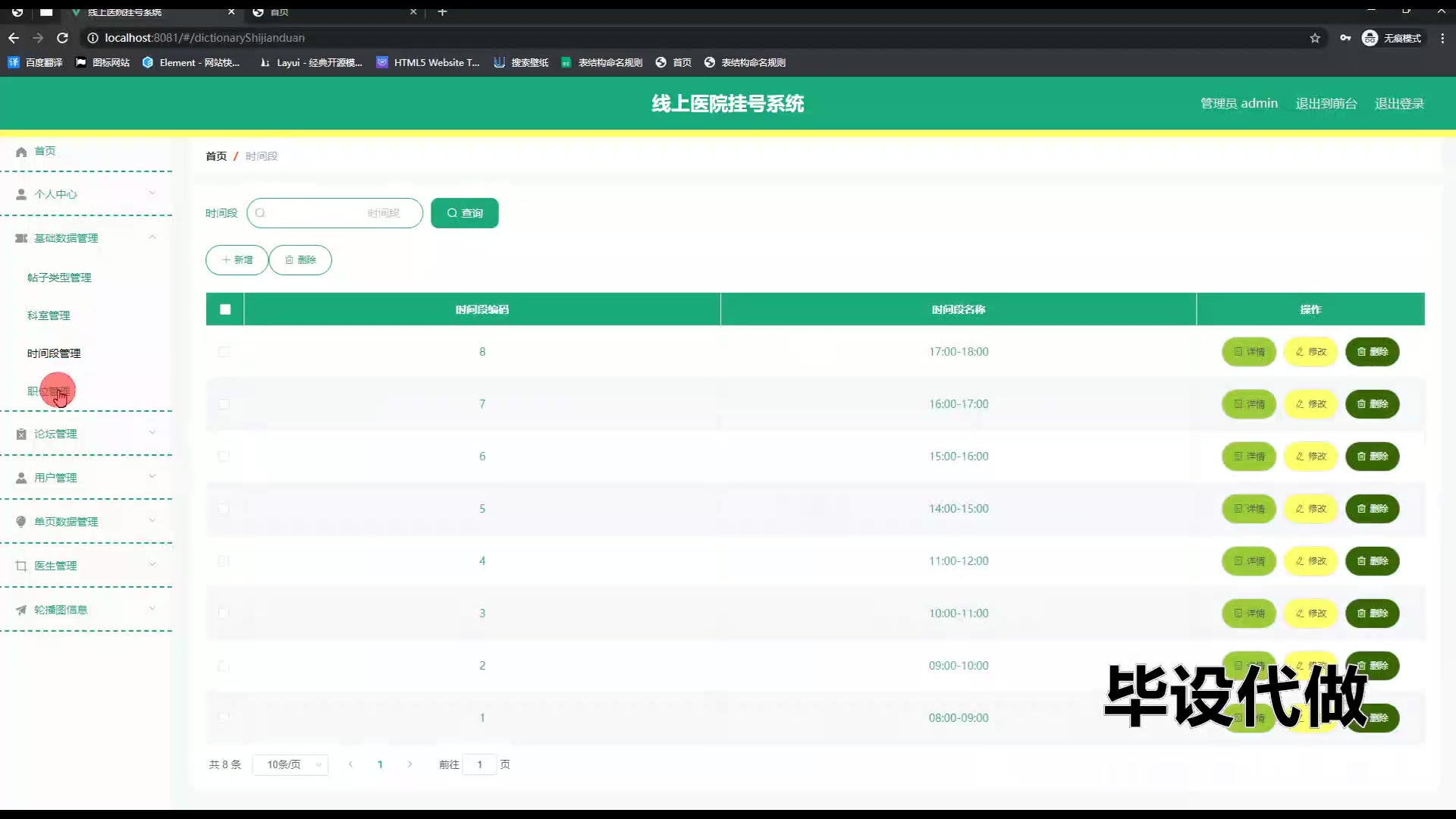Click 首页 in the breadcrumb
This screenshot has width=1456, height=819.
click(x=216, y=156)
